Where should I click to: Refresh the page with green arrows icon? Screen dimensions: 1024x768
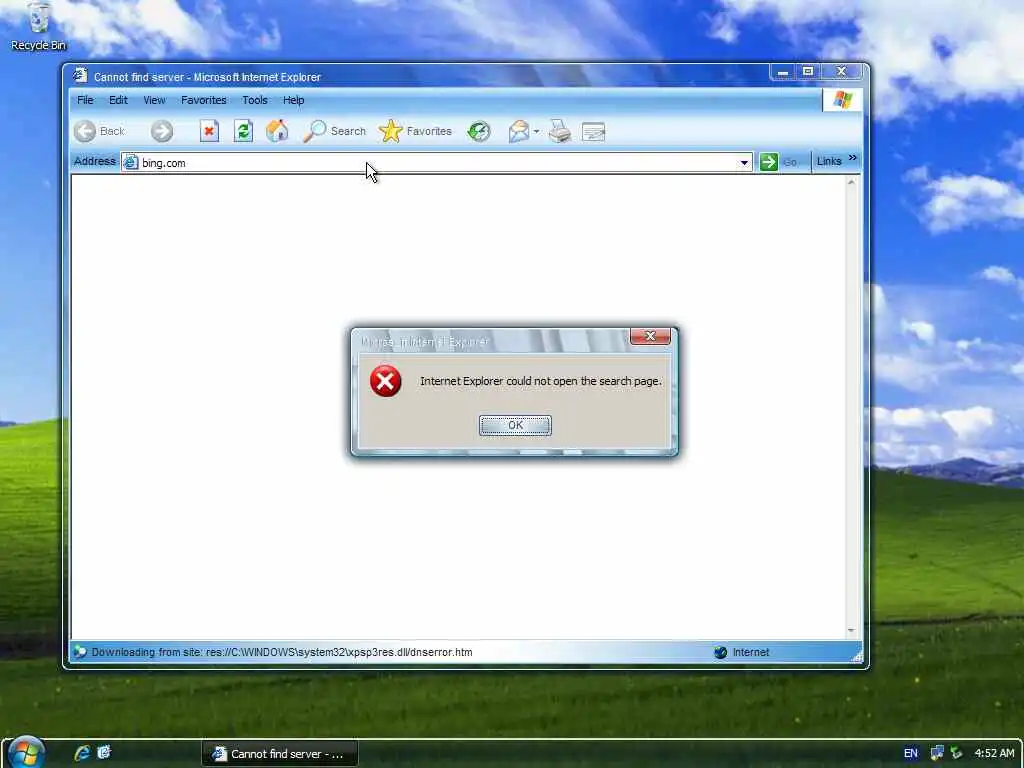pyautogui.click(x=244, y=131)
